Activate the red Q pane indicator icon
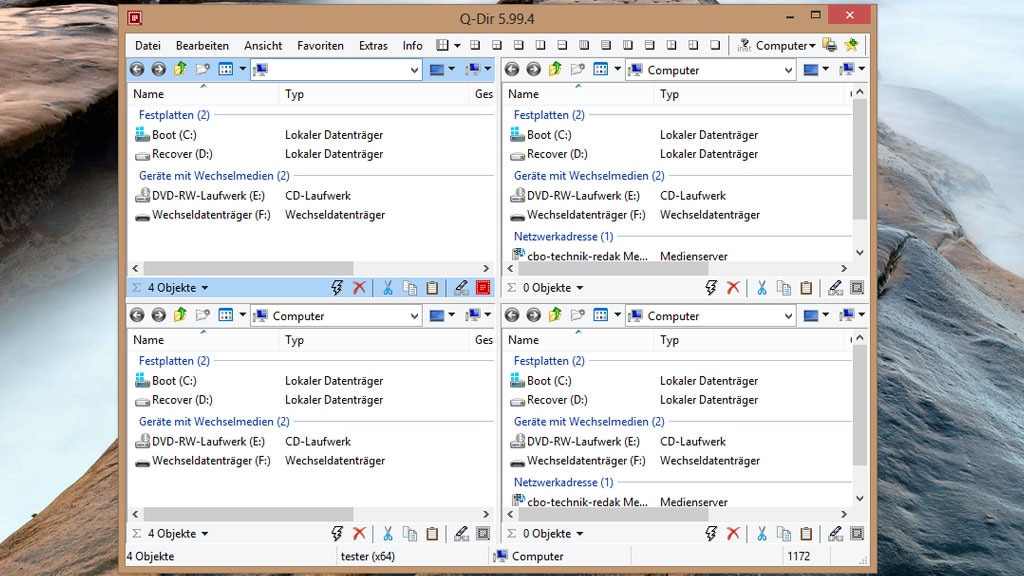1024x576 pixels. pyautogui.click(x=483, y=287)
